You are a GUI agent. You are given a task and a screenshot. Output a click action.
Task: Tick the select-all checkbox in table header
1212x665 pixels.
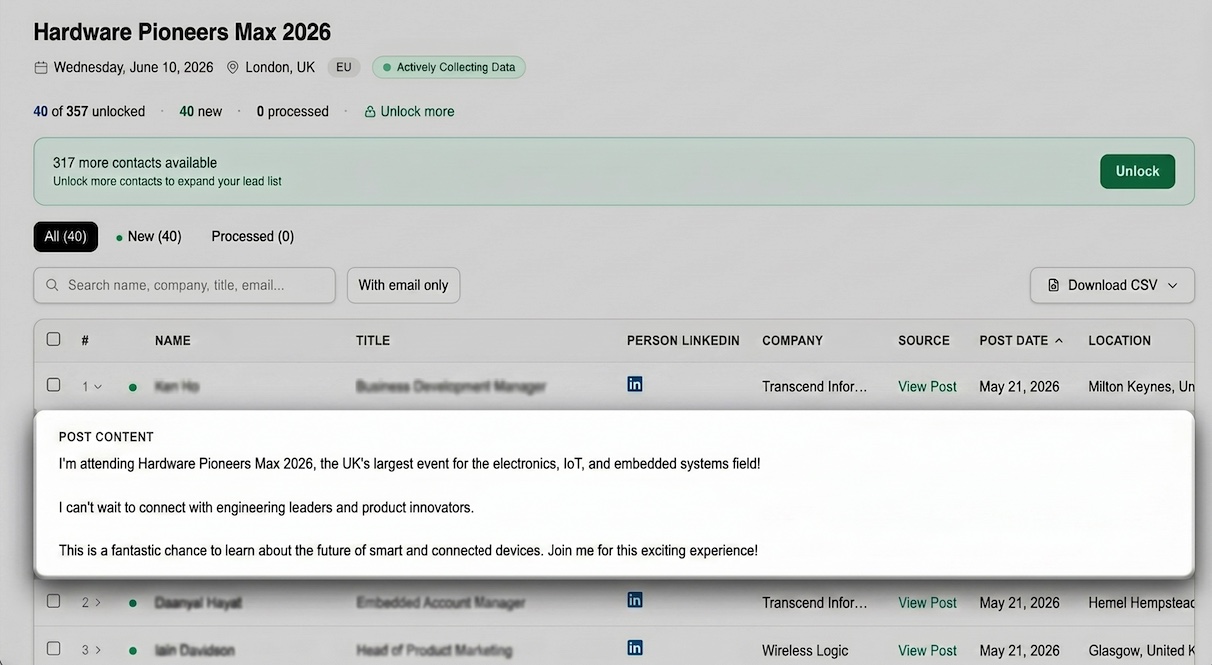coord(54,339)
